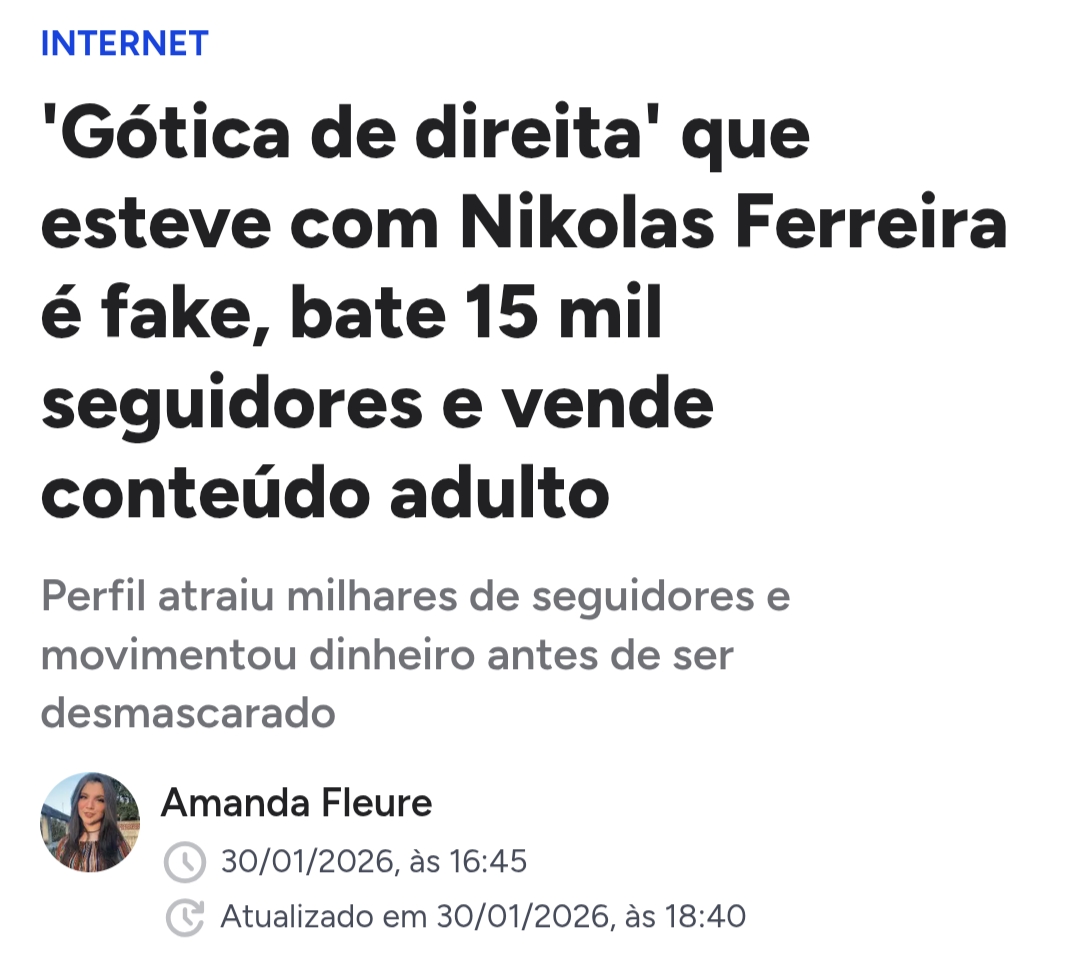Click 'conteúdo adulto' at headline end

click(x=325, y=492)
